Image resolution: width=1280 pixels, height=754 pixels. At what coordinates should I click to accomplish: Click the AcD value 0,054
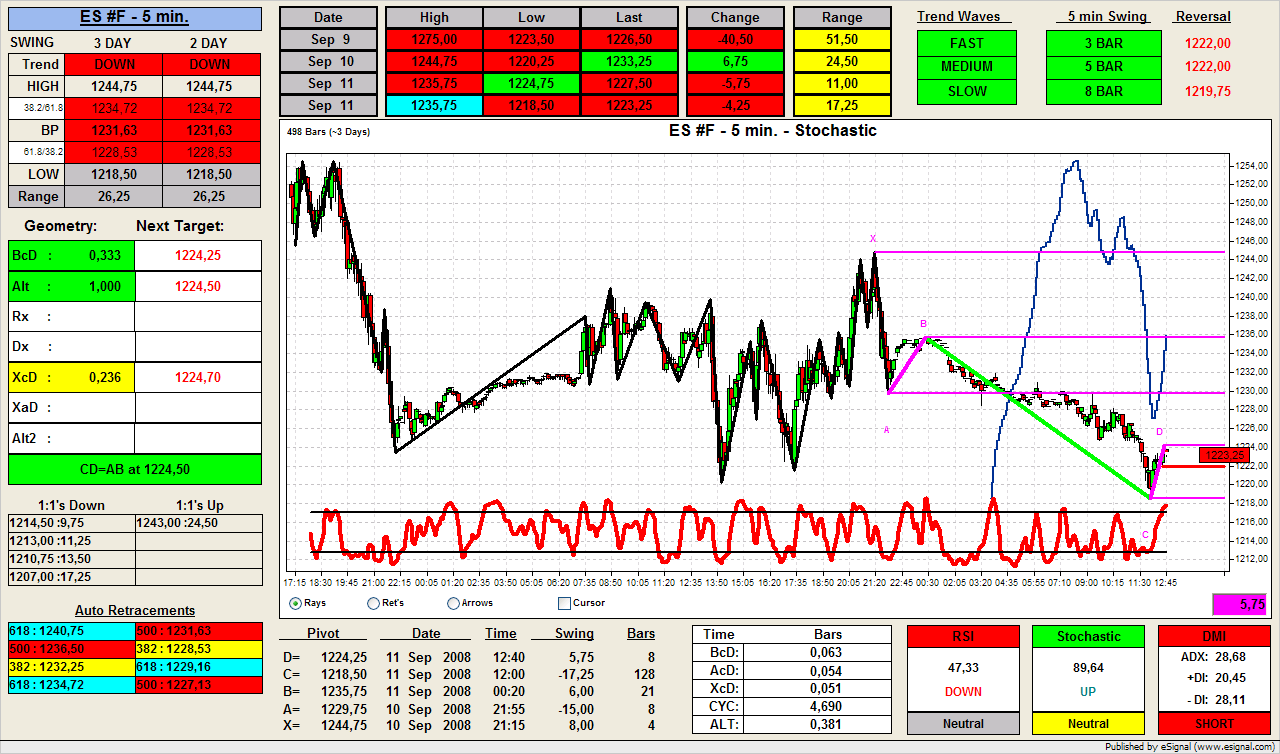click(819, 671)
